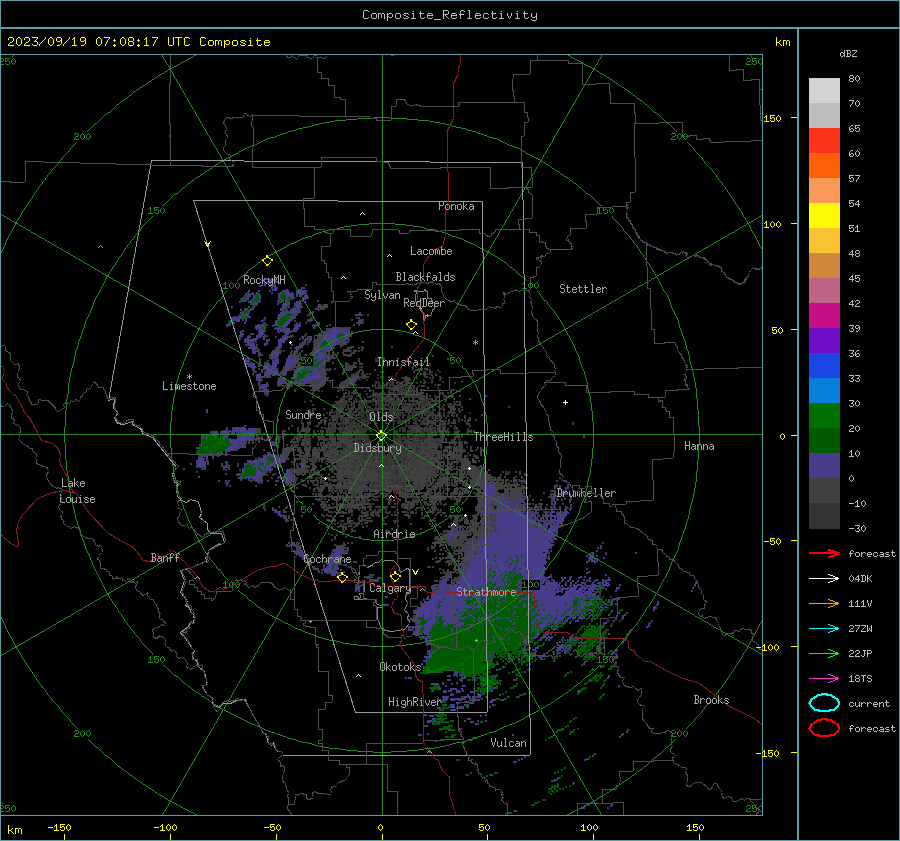Click the 80 dBZ scale value
This screenshot has height=841, width=900.
click(854, 79)
